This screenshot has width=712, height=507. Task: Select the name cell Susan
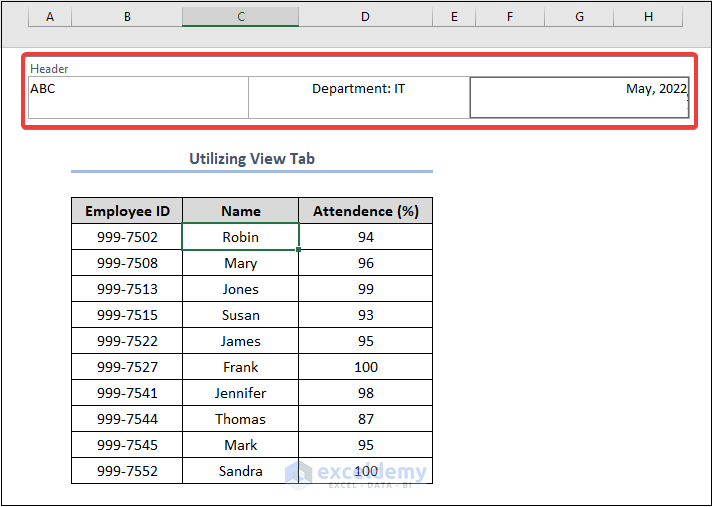tap(241, 315)
